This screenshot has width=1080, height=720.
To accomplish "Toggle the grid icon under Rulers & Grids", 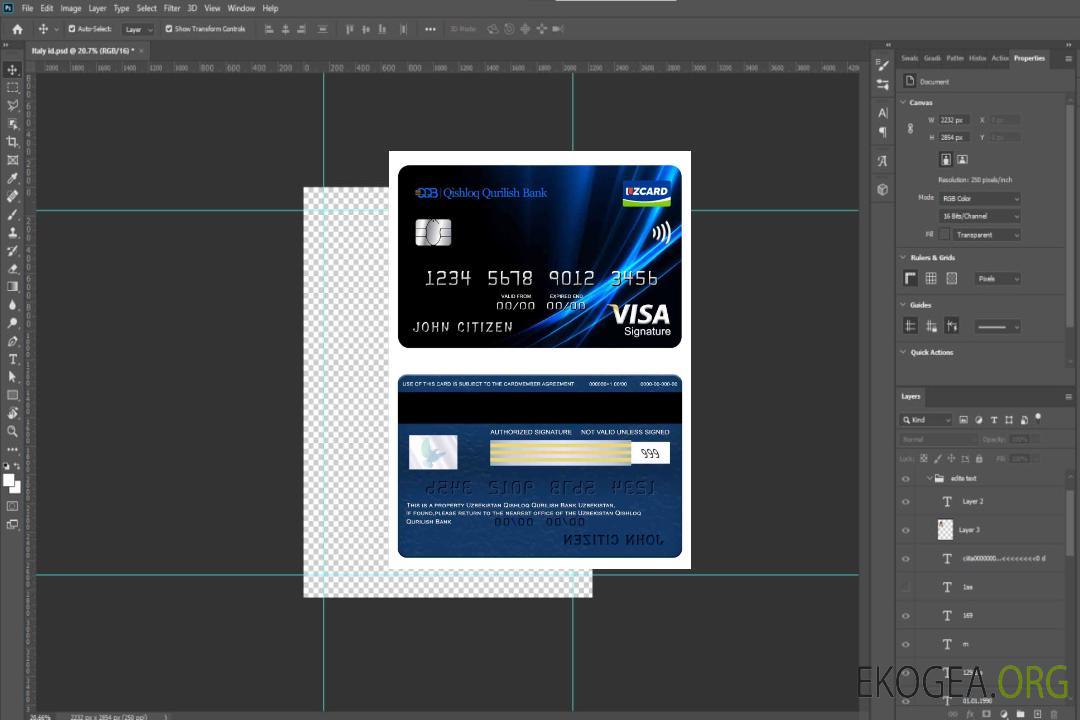I will (931, 278).
